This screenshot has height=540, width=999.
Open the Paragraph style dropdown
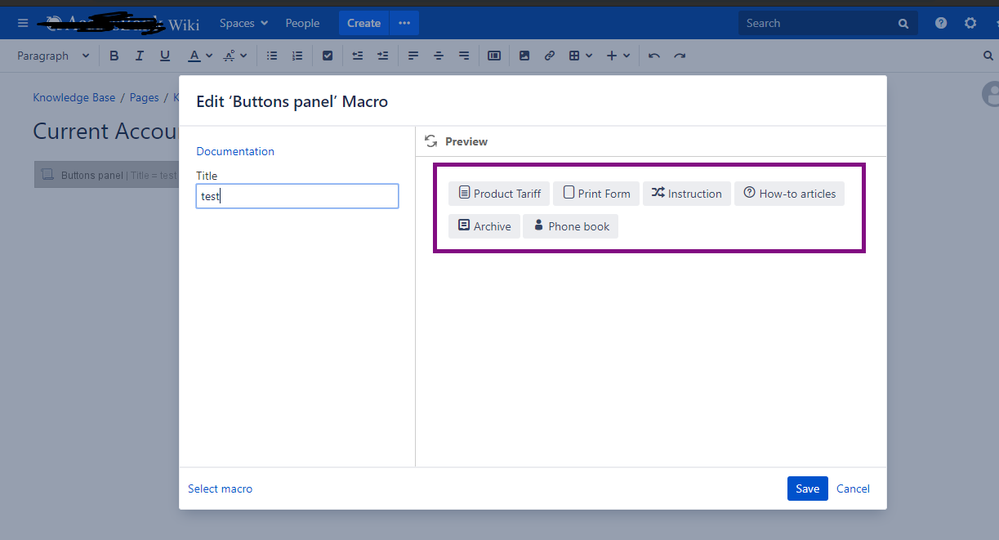(x=53, y=56)
